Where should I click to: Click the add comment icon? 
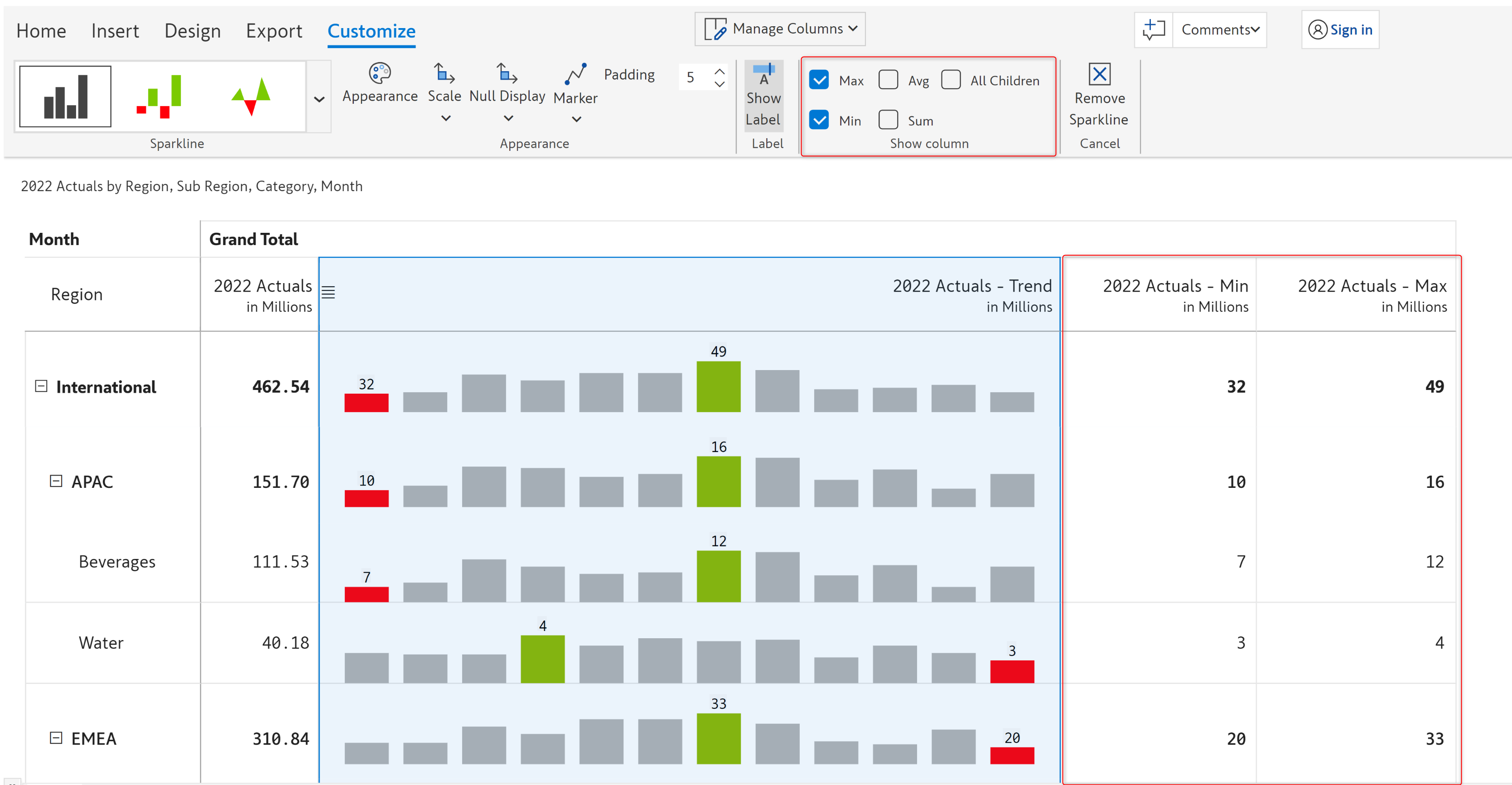1153,29
